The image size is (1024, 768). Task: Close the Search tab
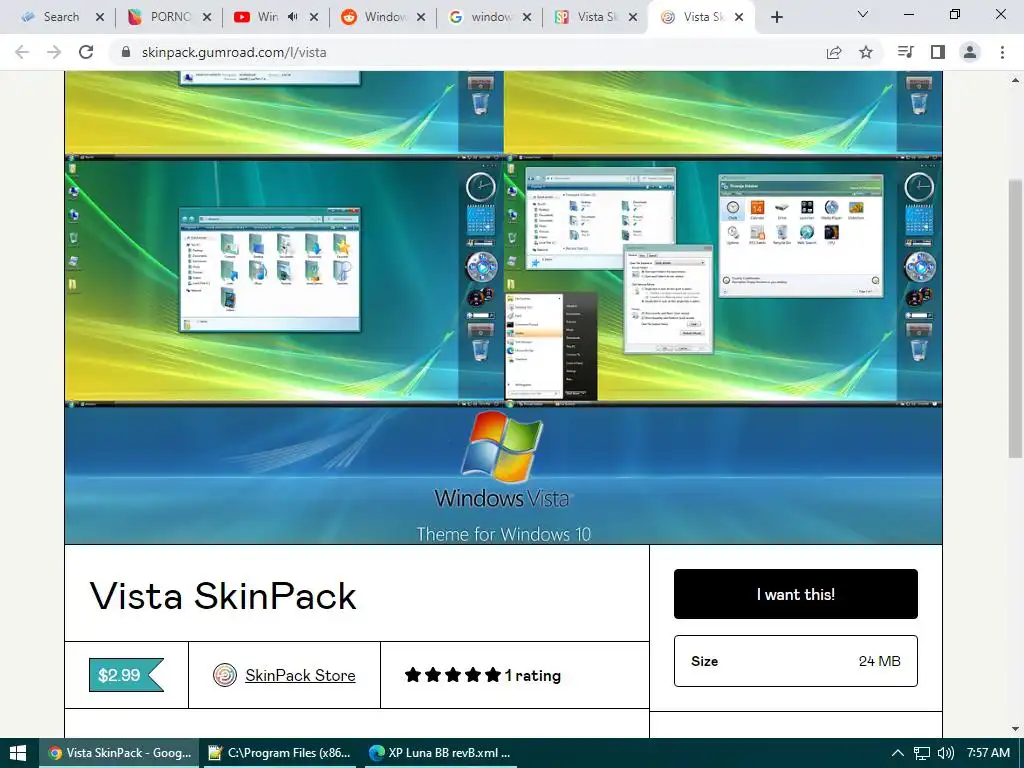(100, 17)
